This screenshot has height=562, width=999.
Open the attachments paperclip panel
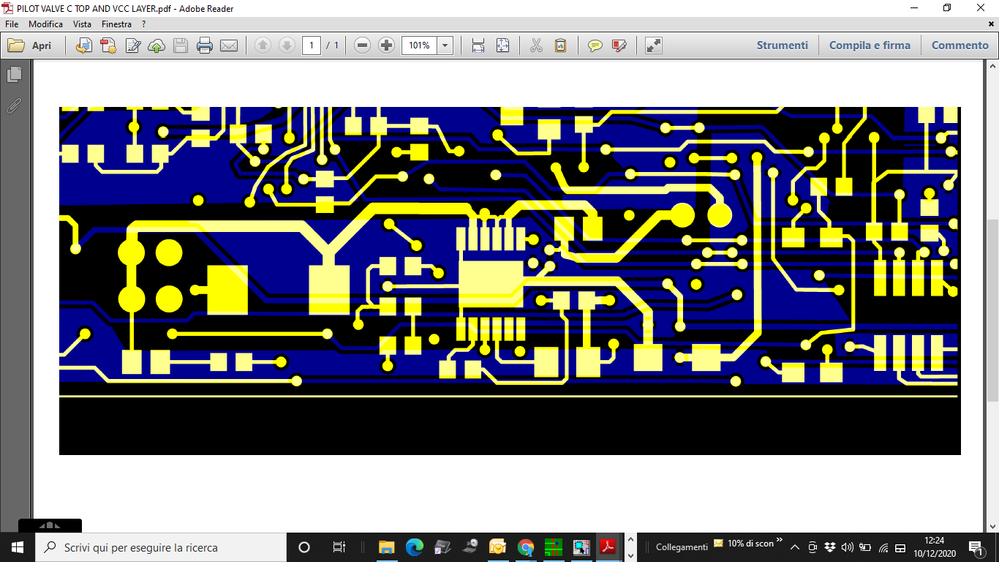14,105
